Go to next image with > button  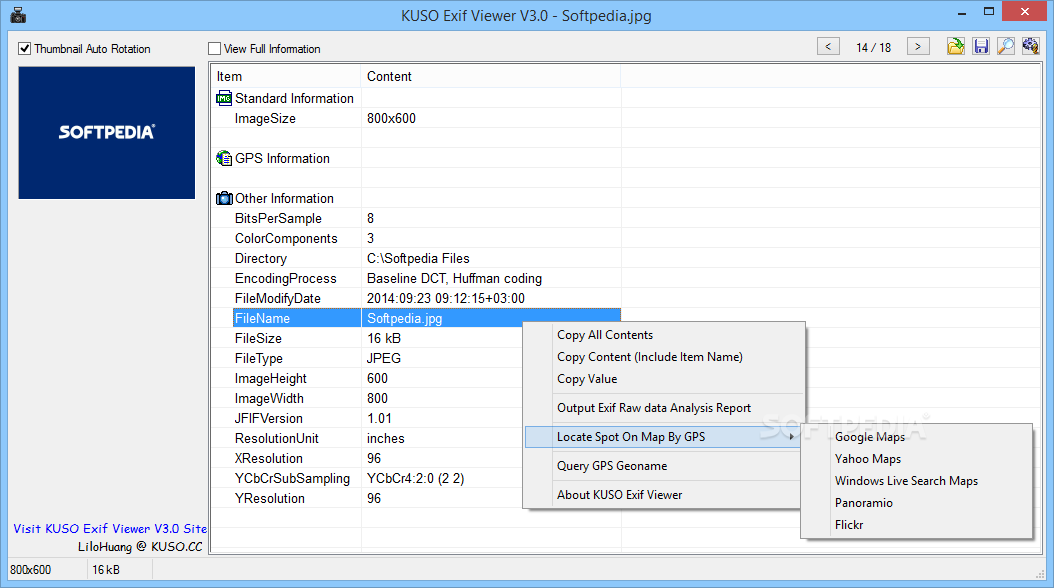pyautogui.click(x=918, y=46)
